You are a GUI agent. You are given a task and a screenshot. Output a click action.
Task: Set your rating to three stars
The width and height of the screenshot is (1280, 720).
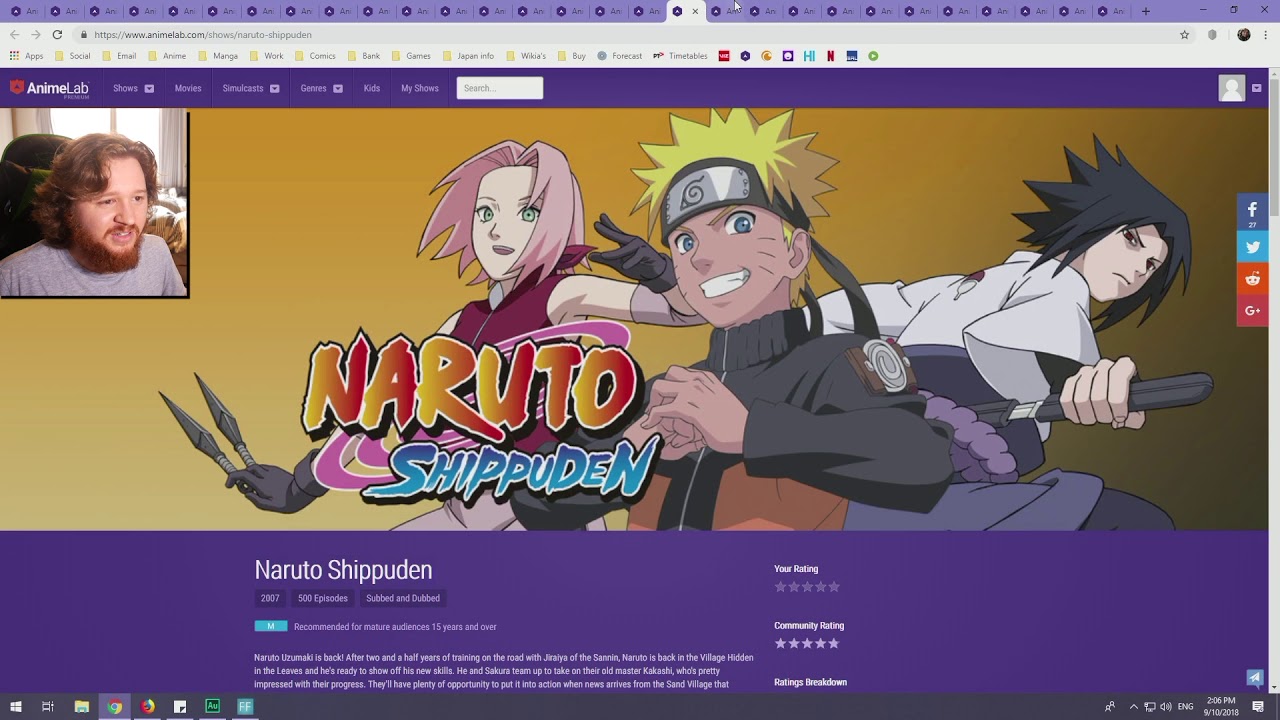click(807, 587)
